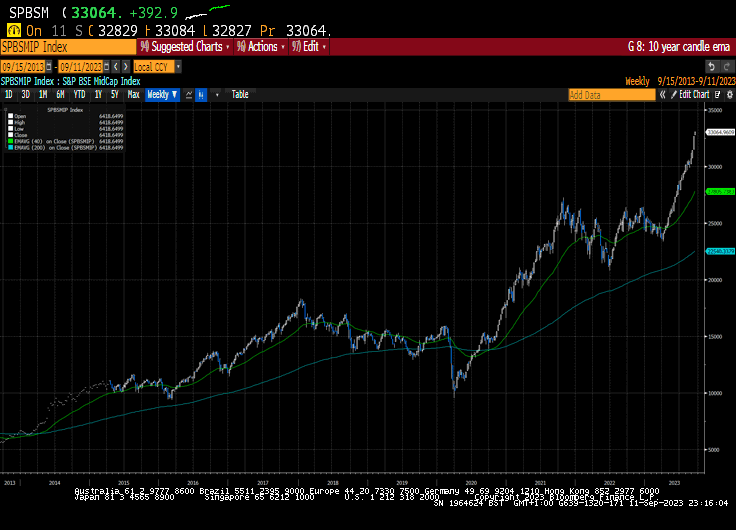This screenshot has width=736, height=530.
Task: Click the green 33064. price at top
Action: (x=97, y=13)
